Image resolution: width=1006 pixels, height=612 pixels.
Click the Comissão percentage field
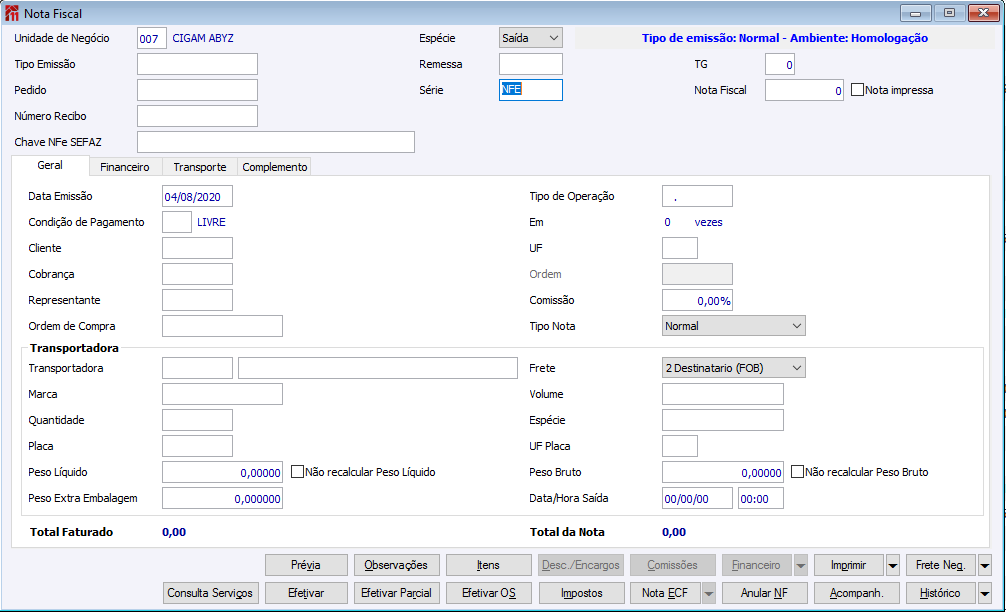coord(697,300)
